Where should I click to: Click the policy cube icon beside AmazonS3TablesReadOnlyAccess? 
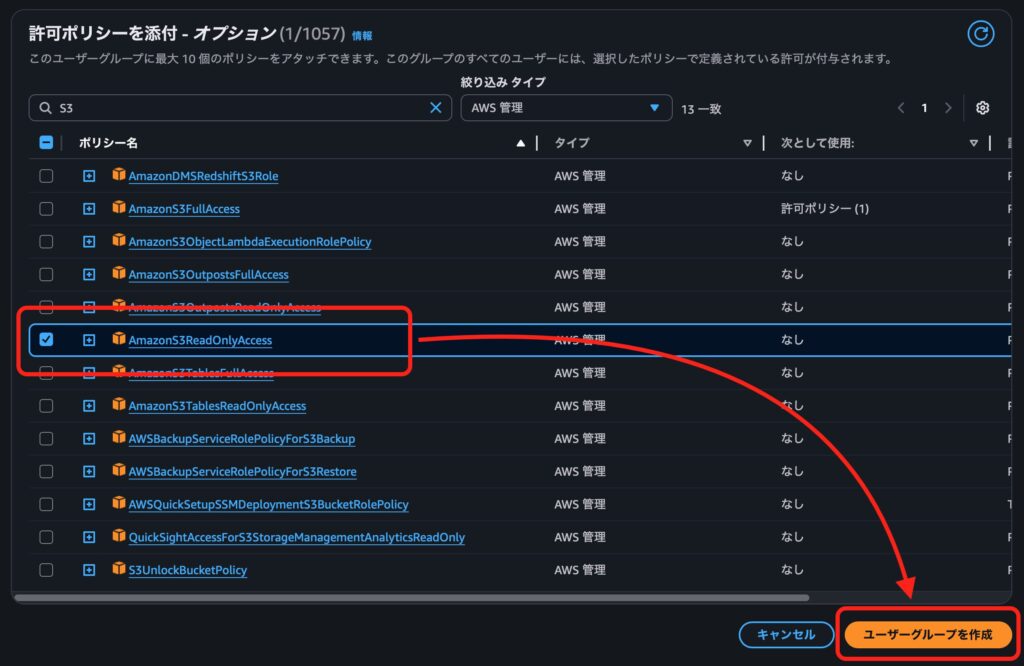118,404
